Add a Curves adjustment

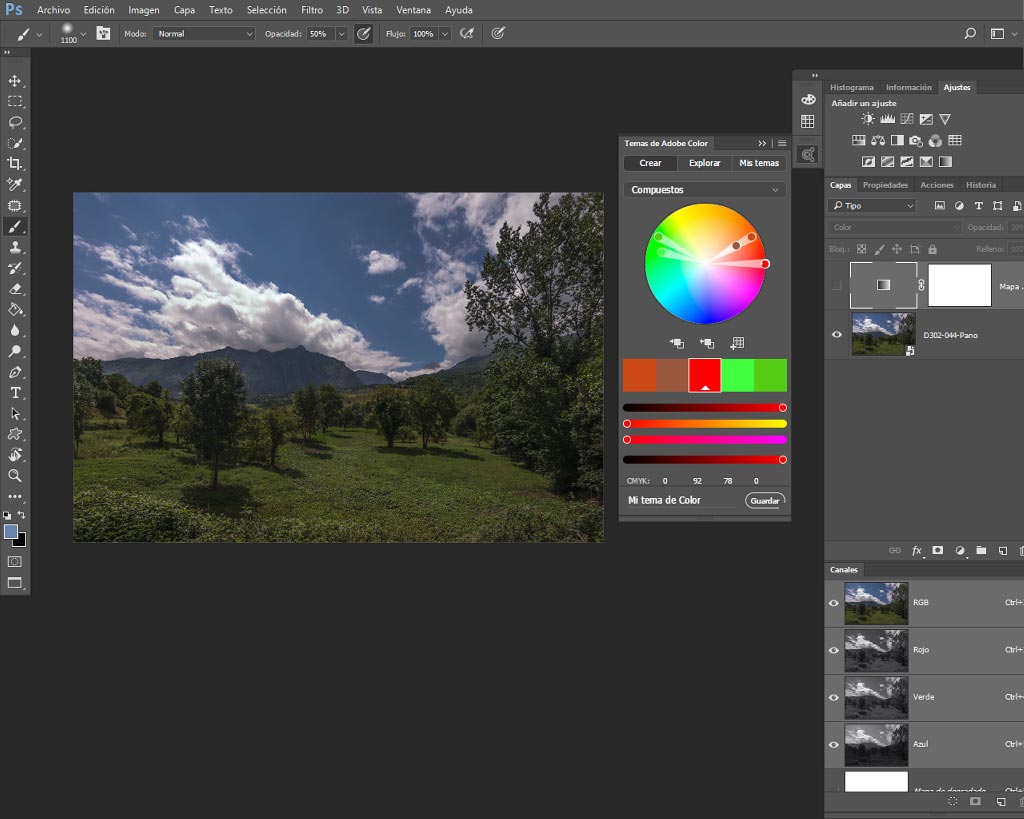pos(906,119)
